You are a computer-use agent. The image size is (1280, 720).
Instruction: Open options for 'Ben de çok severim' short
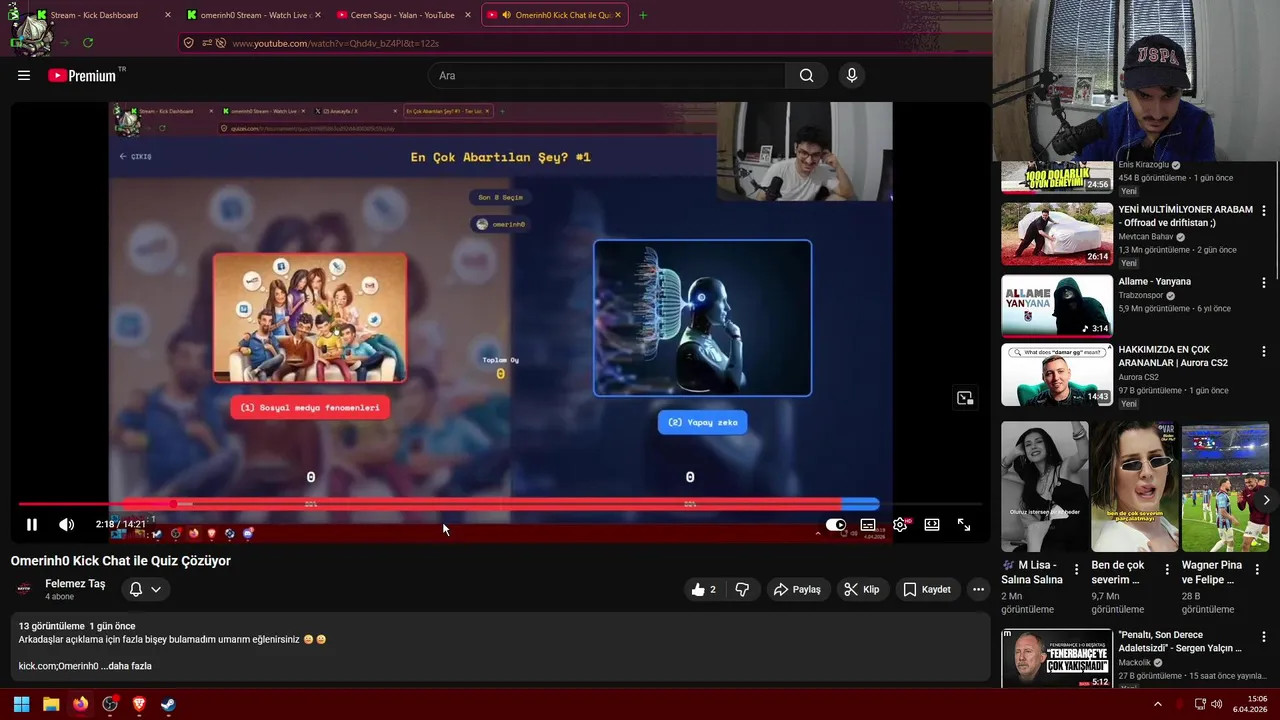click(1167, 569)
